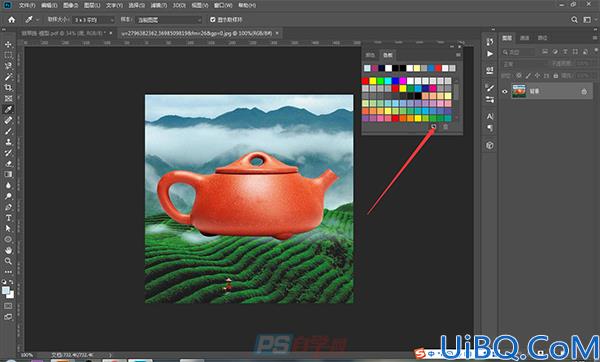The height and width of the screenshot is (362, 600).
Task: Click the foreground color swatch in toolbar
Action: click(5, 290)
